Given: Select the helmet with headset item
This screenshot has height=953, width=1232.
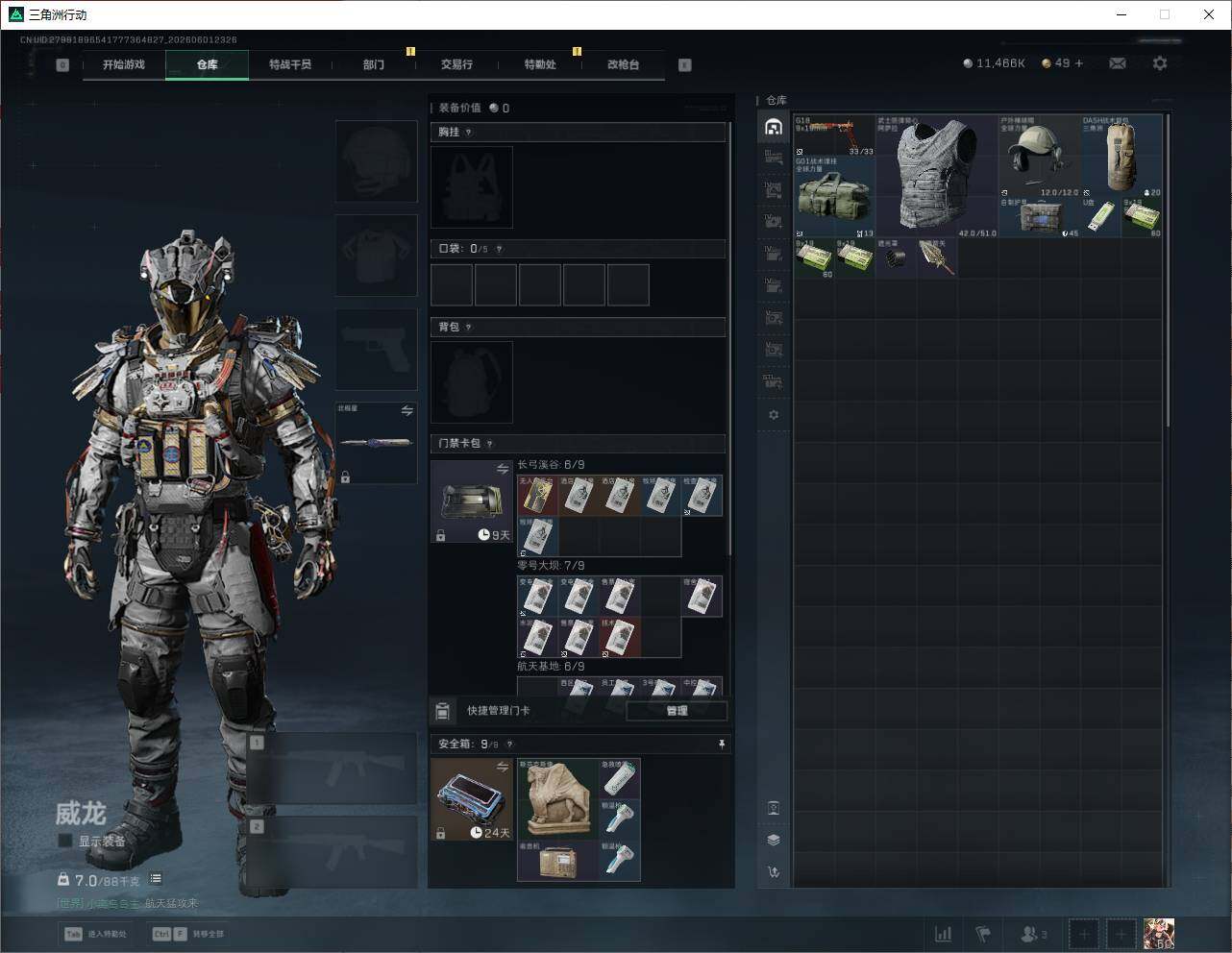Looking at the screenshot, I should pyautogui.click(x=1040, y=156).
